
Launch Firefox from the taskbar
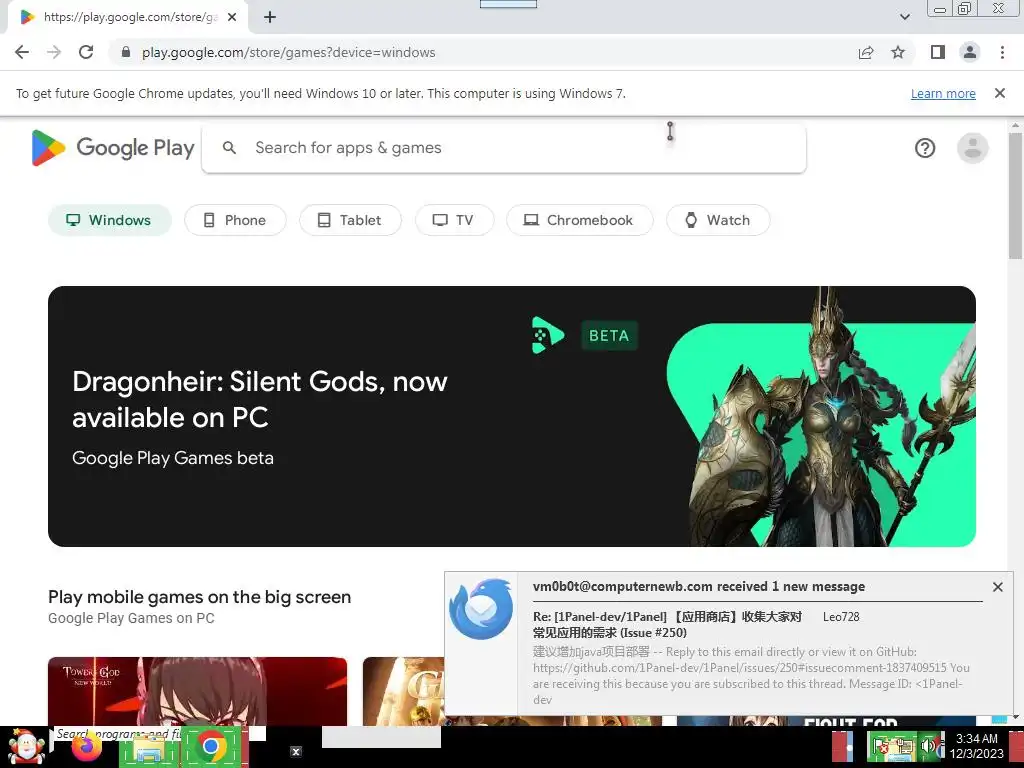pos(87,748)
